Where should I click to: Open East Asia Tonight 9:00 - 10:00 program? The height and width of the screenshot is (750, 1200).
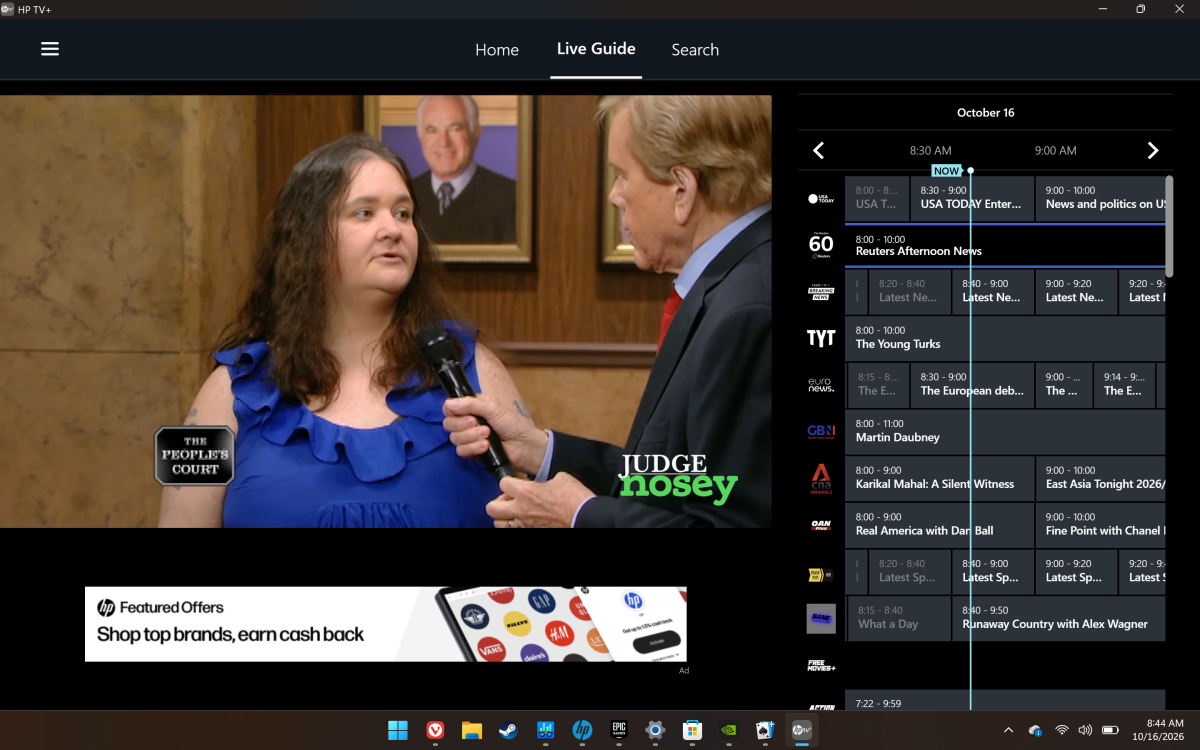(1101, 478)
